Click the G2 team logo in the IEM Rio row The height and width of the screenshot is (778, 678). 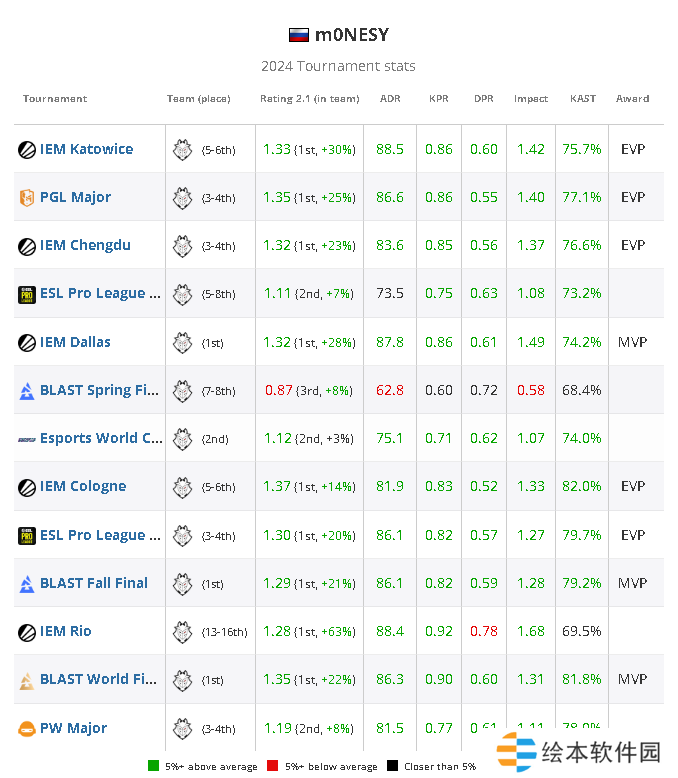[x=182, y=632]
